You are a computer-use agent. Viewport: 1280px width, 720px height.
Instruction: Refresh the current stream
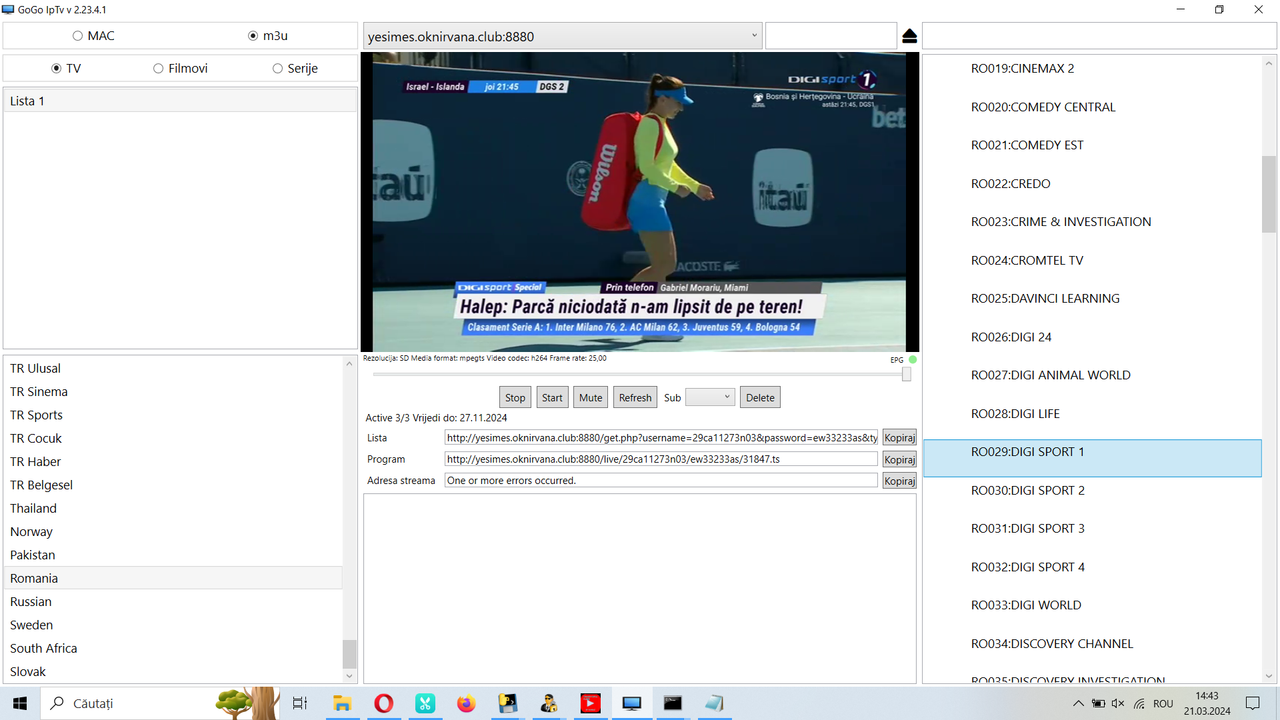pos(635,397)
